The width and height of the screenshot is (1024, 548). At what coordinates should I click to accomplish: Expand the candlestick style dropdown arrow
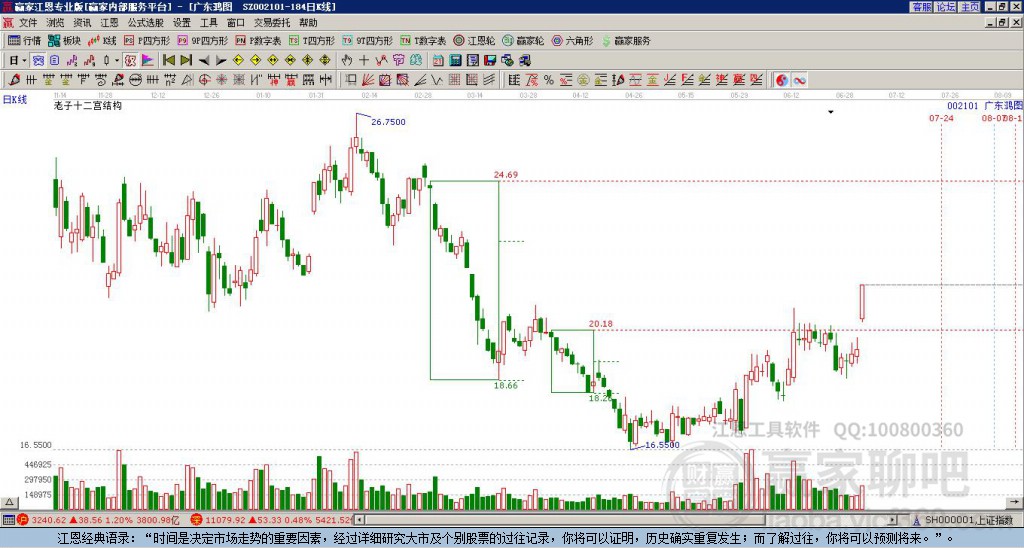click(x=116, y=60)
